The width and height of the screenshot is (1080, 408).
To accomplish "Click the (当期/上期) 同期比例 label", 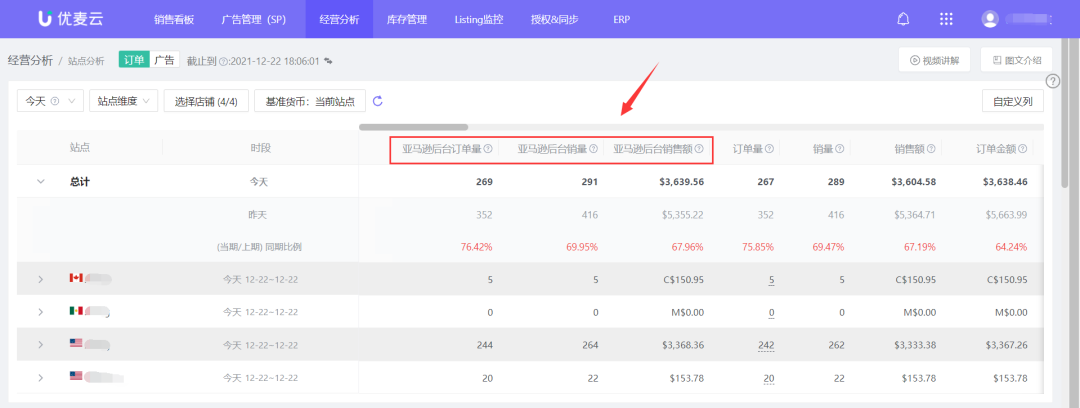I will pyautogui.click(x=259, y=247).
